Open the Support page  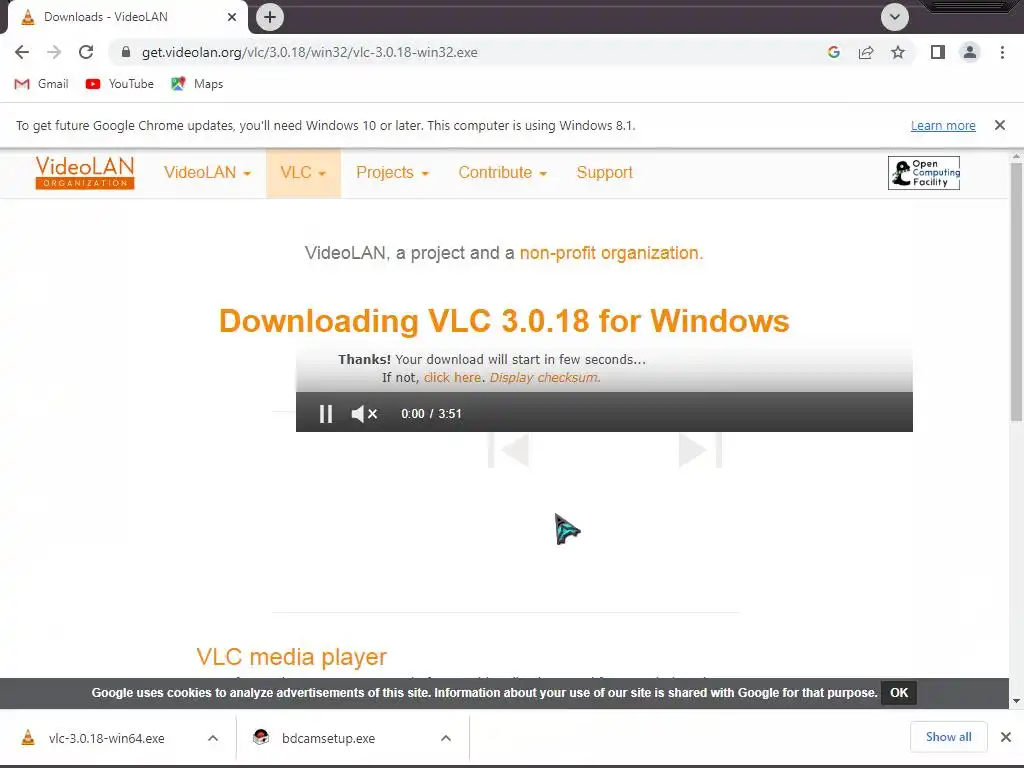coord(605,172)
